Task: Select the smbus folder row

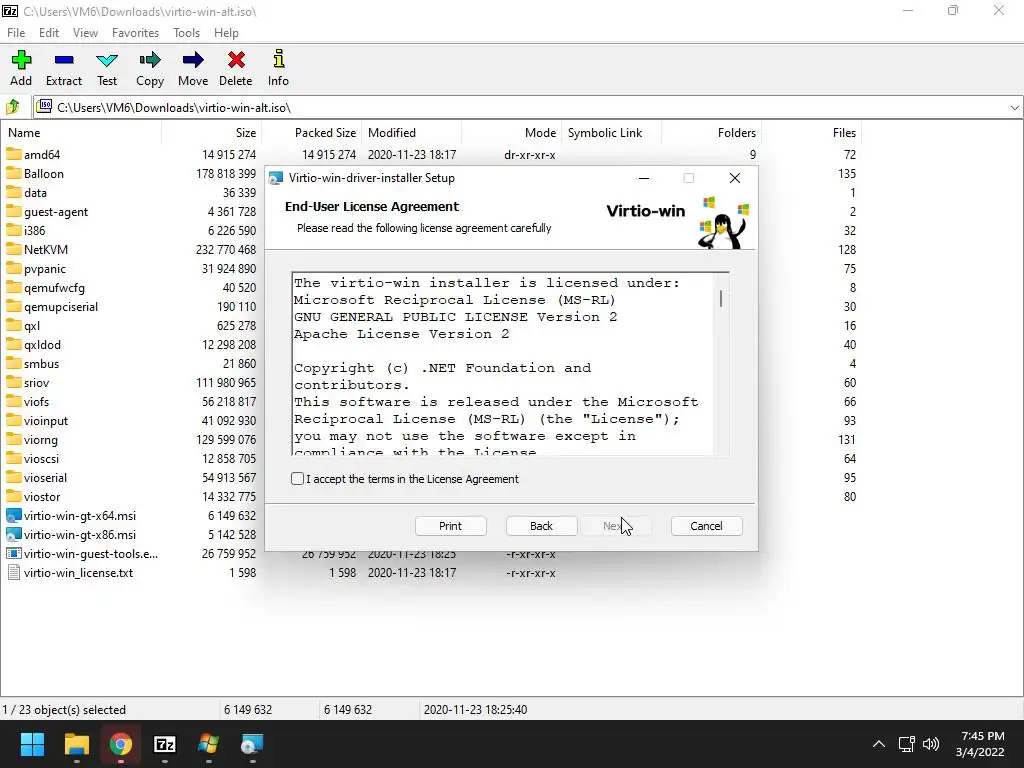Action: tap(132, 363)
